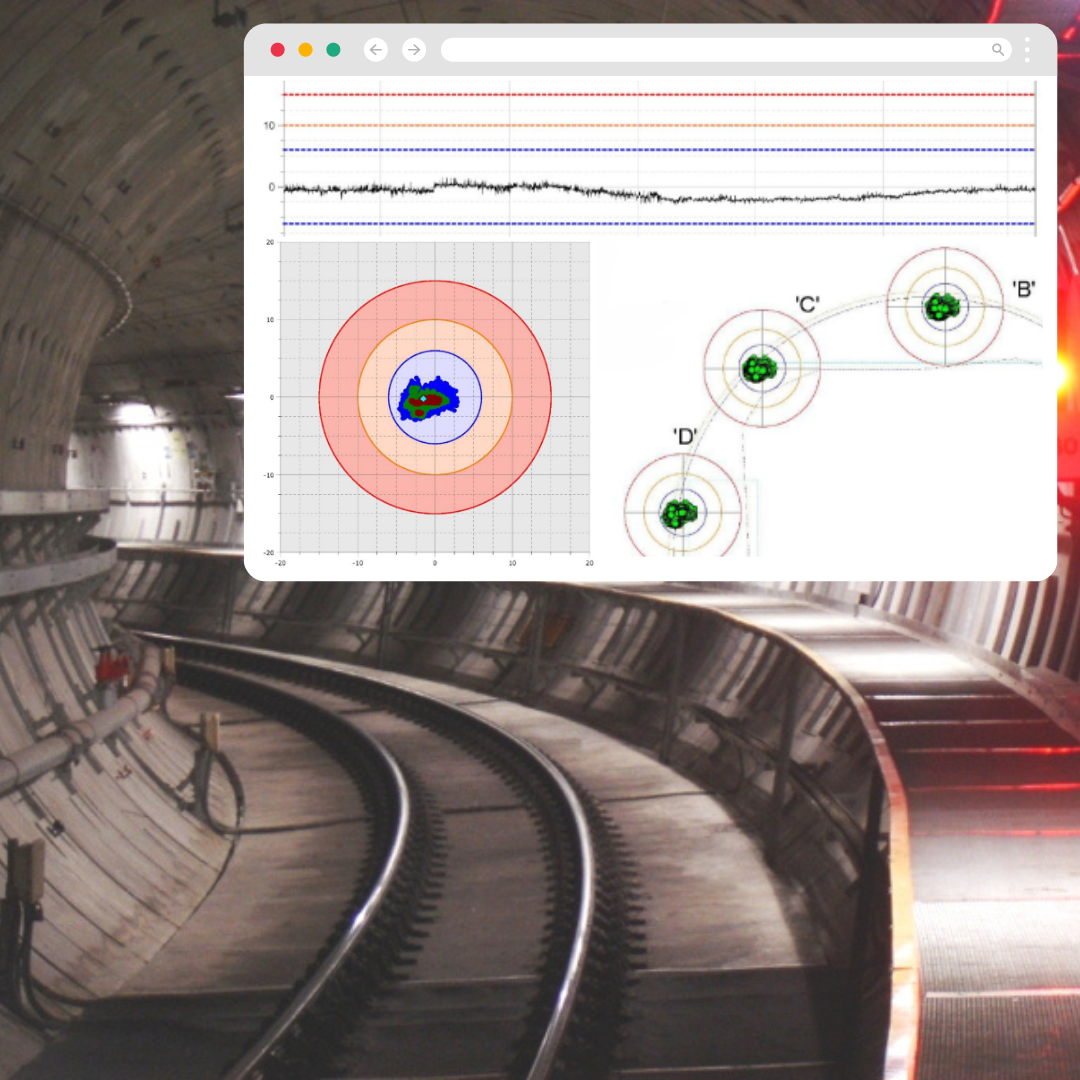
Task: Select the green cluster in target 'B'
Action: point(941,306)
